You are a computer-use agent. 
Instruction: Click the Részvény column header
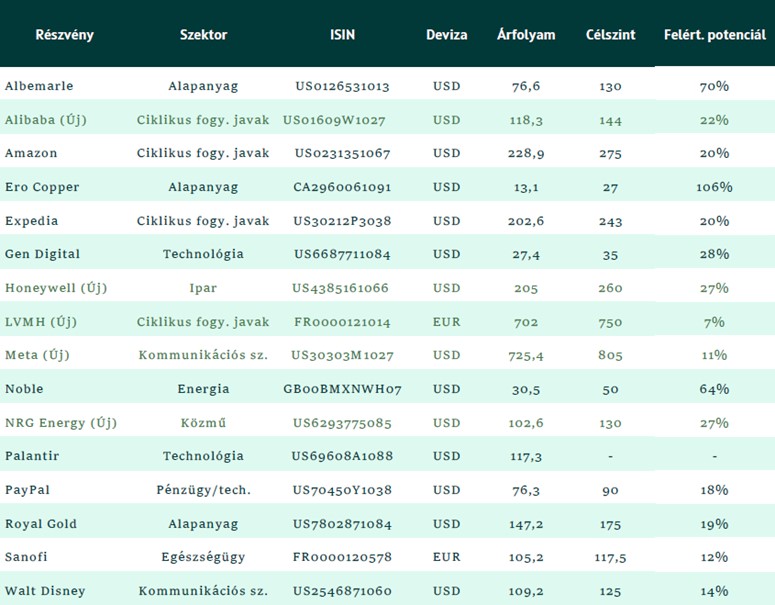[64, 35]
